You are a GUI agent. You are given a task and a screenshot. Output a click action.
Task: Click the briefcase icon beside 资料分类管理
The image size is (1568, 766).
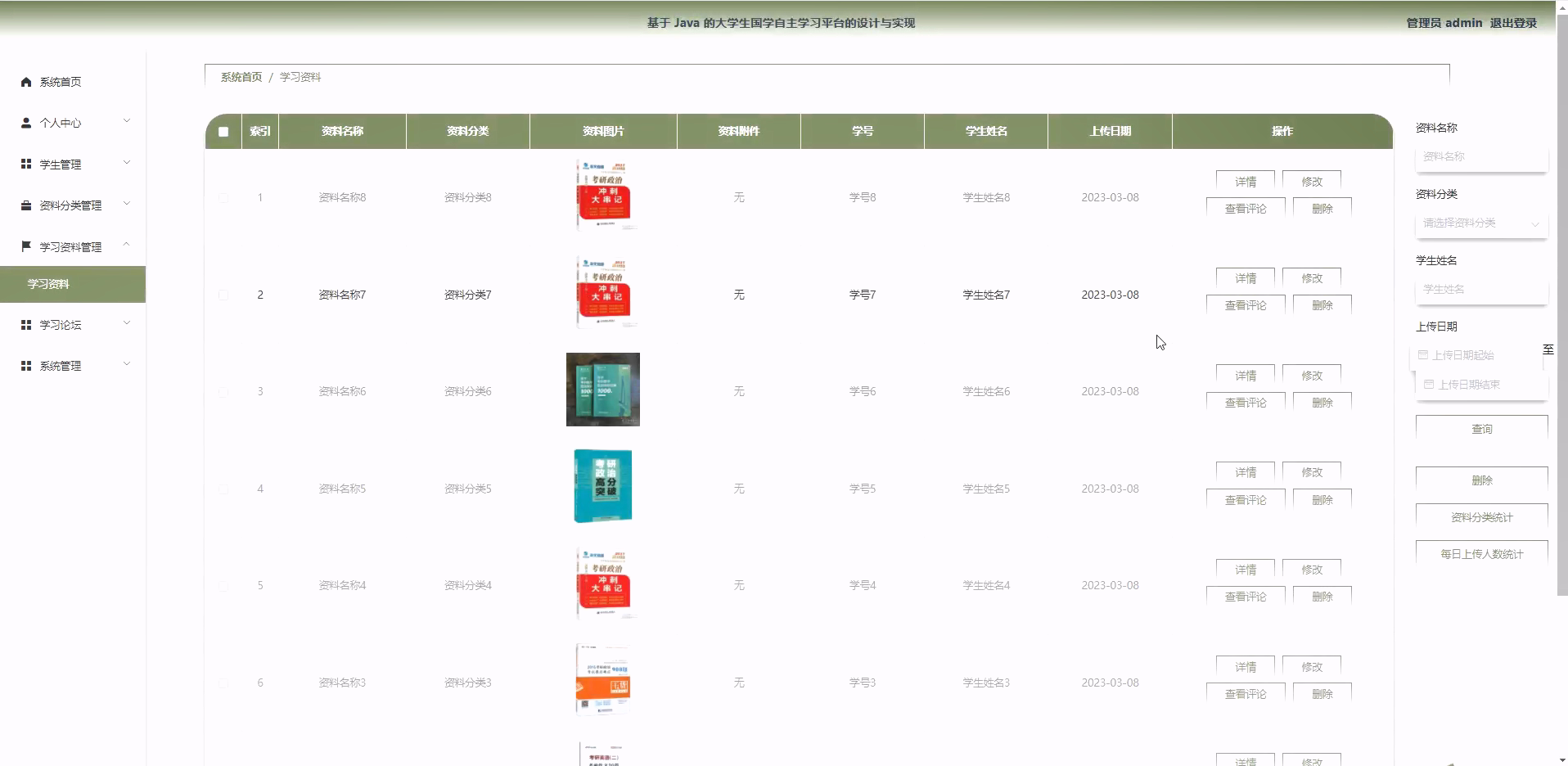pyautogui.click(x=26, y=205)
